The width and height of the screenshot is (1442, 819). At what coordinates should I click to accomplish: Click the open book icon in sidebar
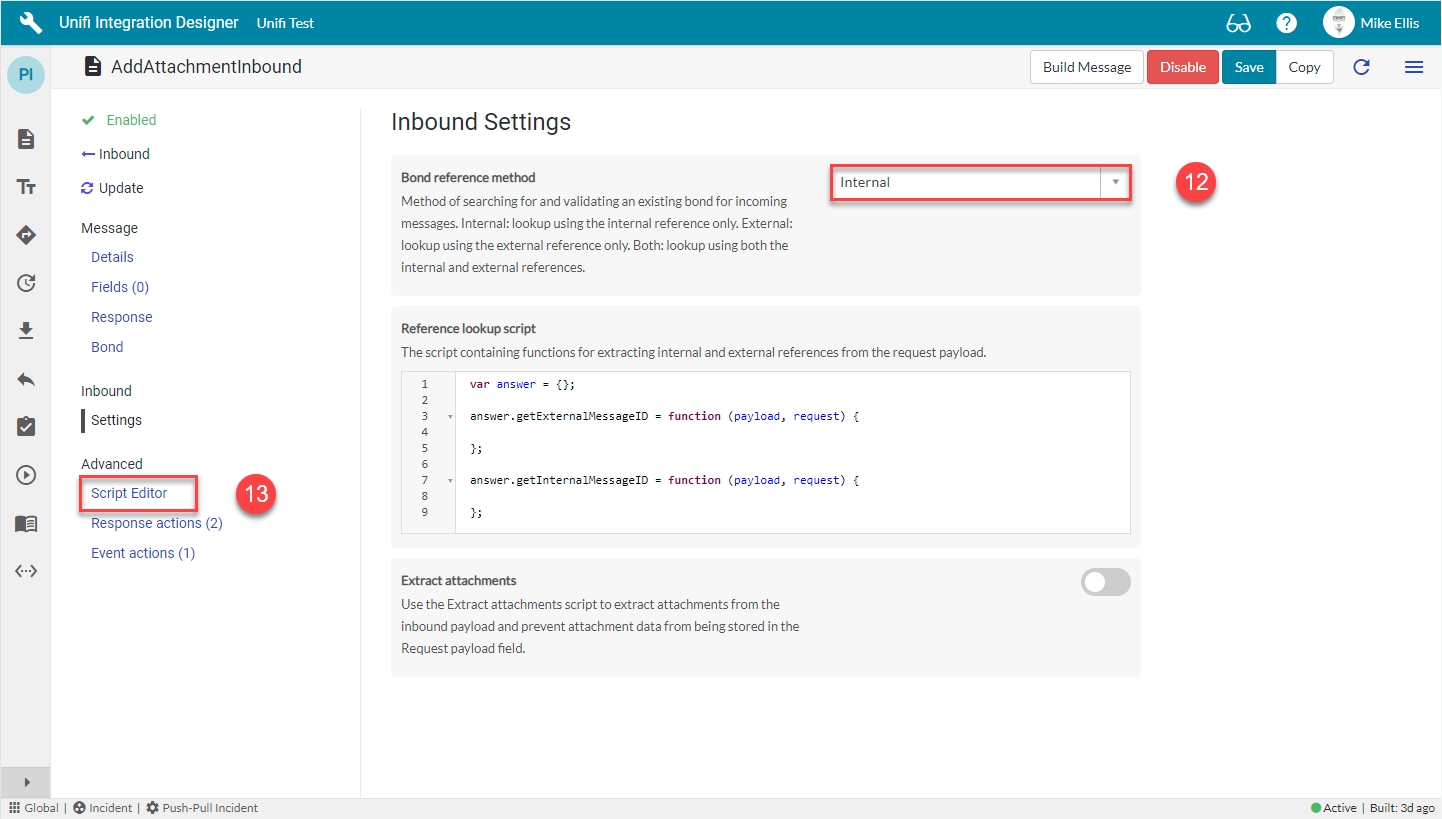tap(26, 523)
